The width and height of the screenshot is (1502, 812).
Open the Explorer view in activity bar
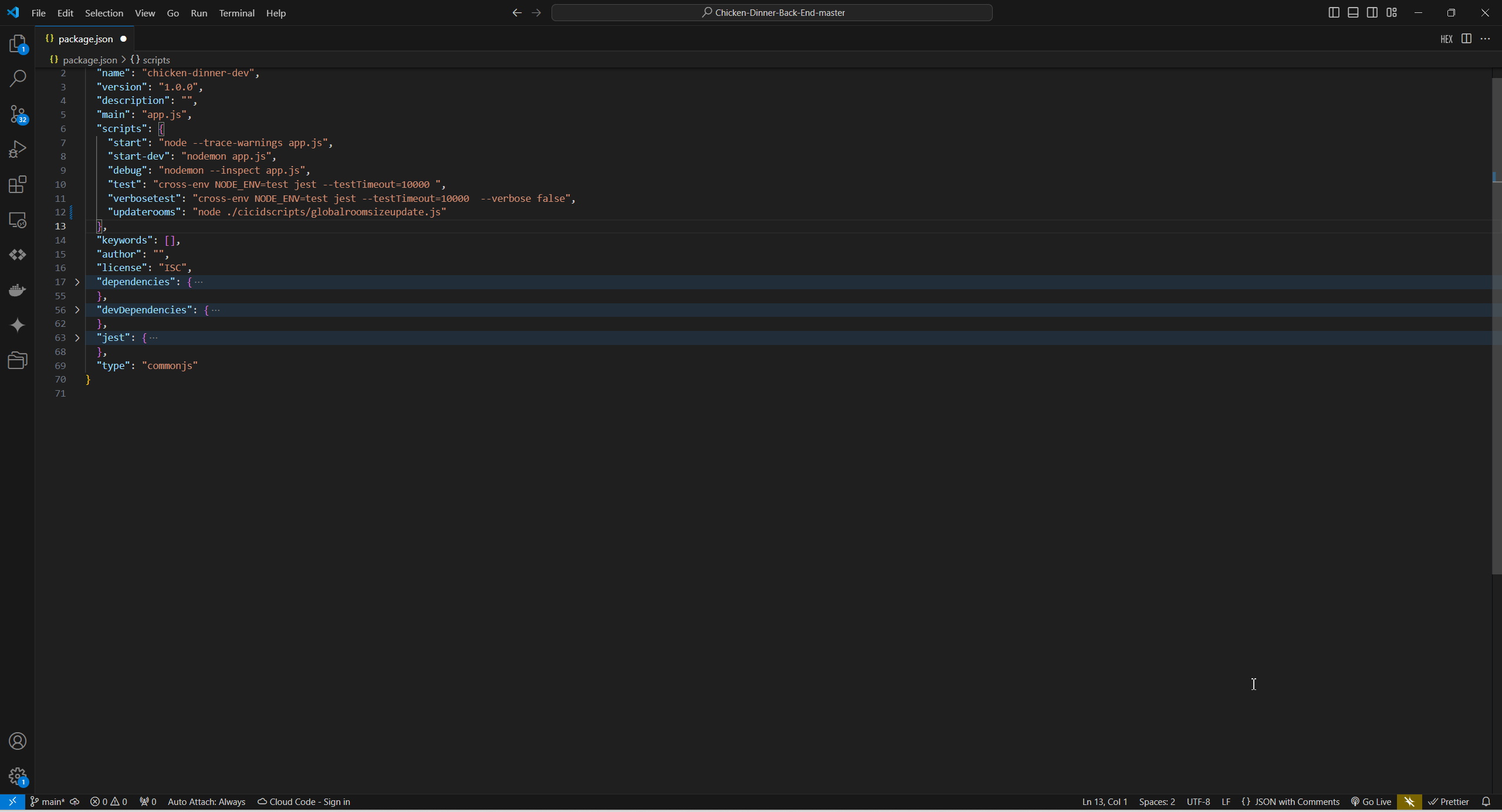click(x=18, y=44)
